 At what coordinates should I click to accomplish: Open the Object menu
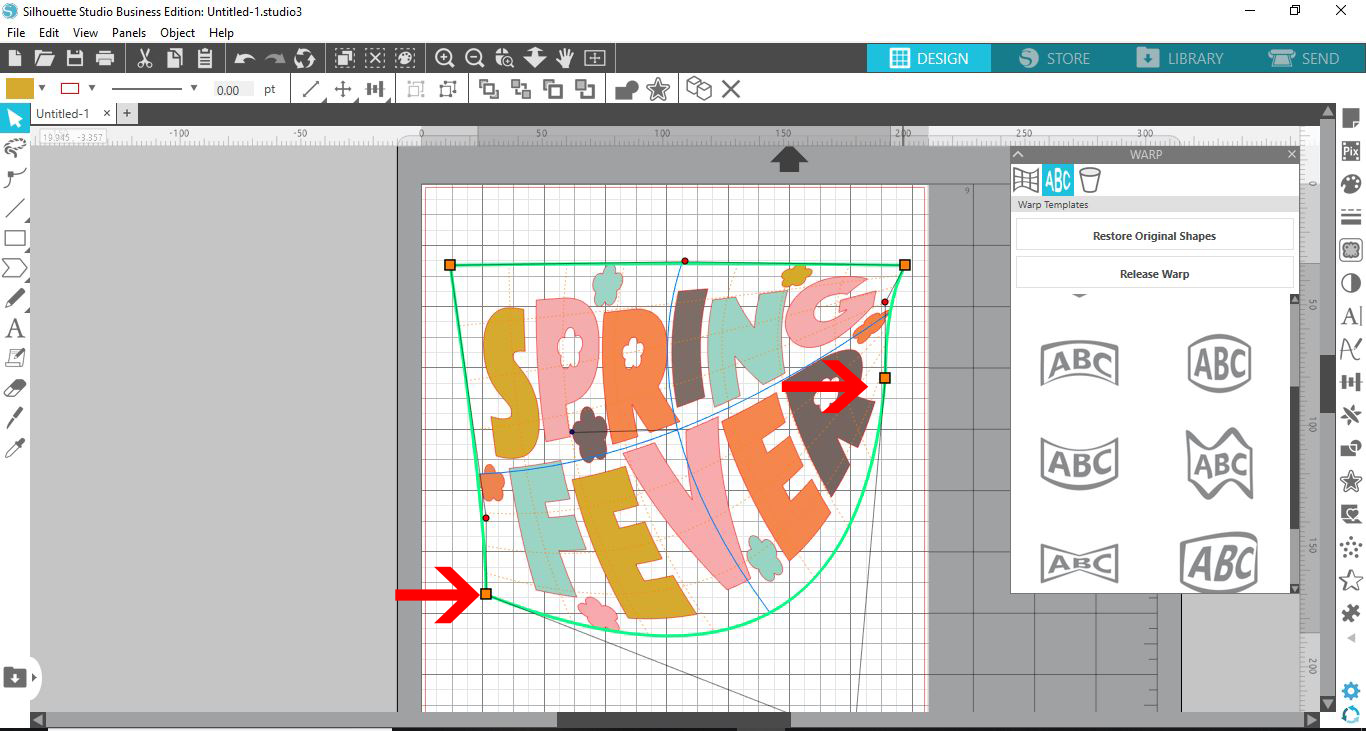pos(178,33)
